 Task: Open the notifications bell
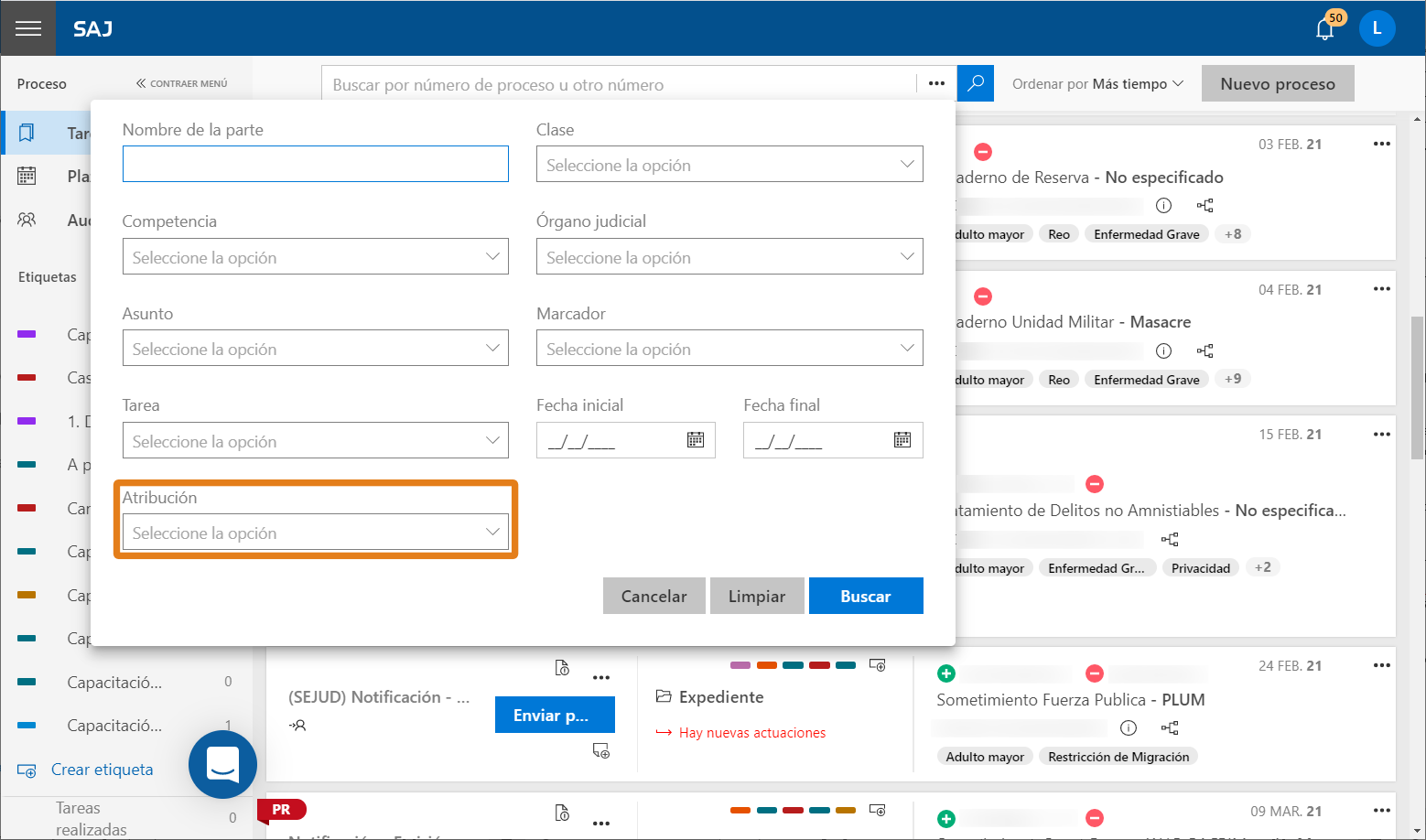(1324, 29)
